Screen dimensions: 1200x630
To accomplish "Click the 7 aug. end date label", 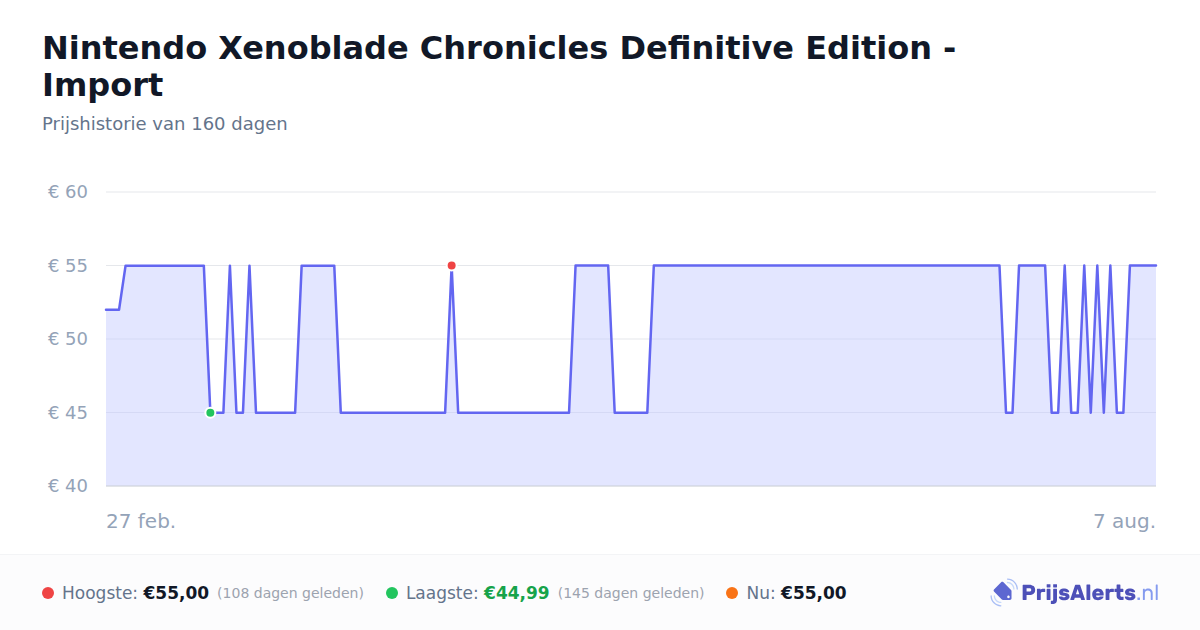I will [1124, 521].
